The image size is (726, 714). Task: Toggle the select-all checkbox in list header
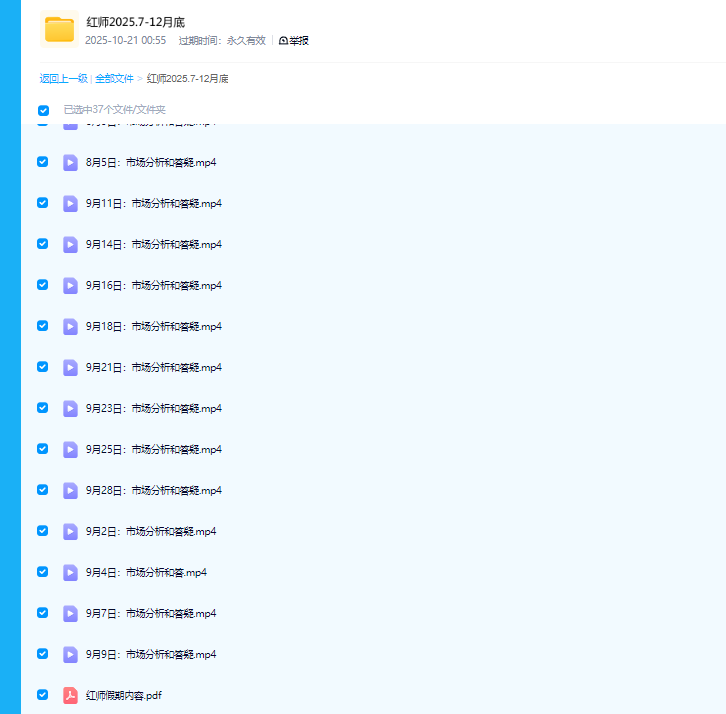pos(43,110)
